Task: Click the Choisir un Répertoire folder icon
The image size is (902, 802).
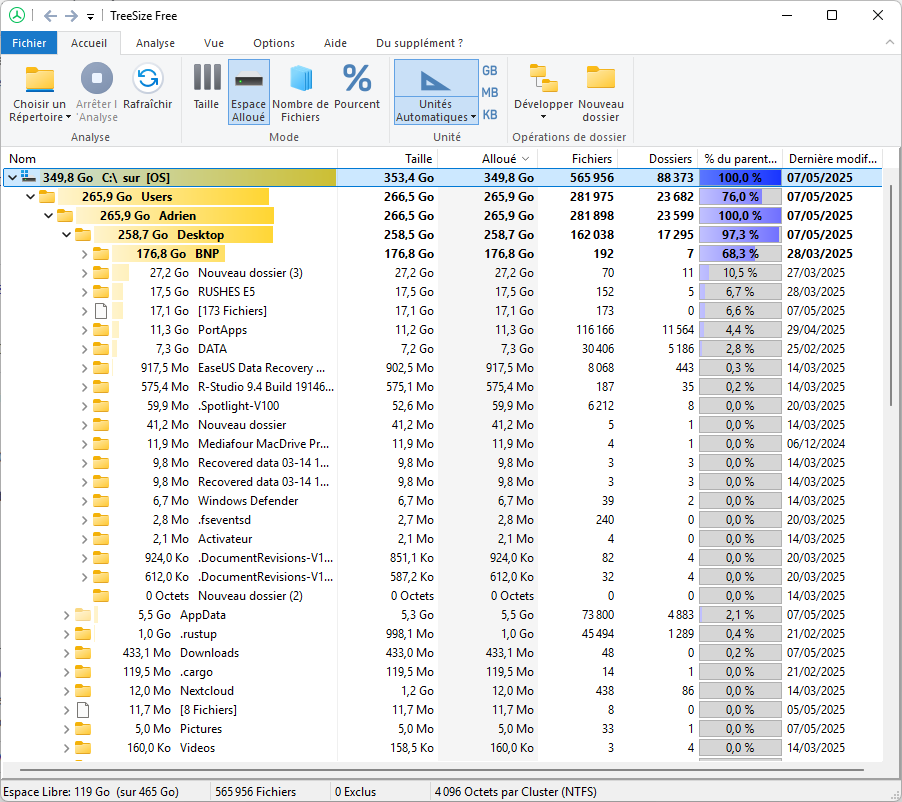Action: point(40,79)
